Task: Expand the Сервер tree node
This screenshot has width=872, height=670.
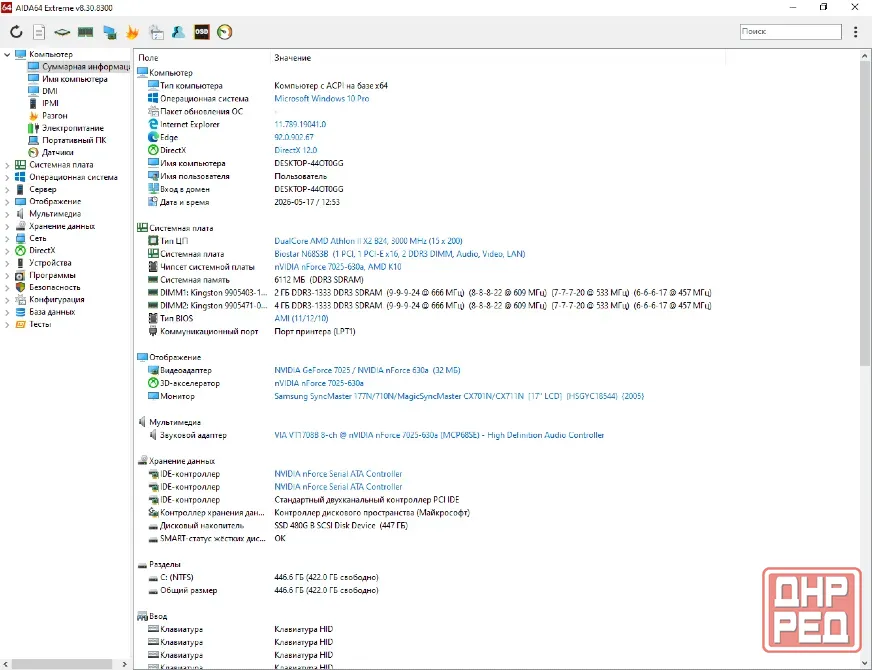Action: (7, 190)
